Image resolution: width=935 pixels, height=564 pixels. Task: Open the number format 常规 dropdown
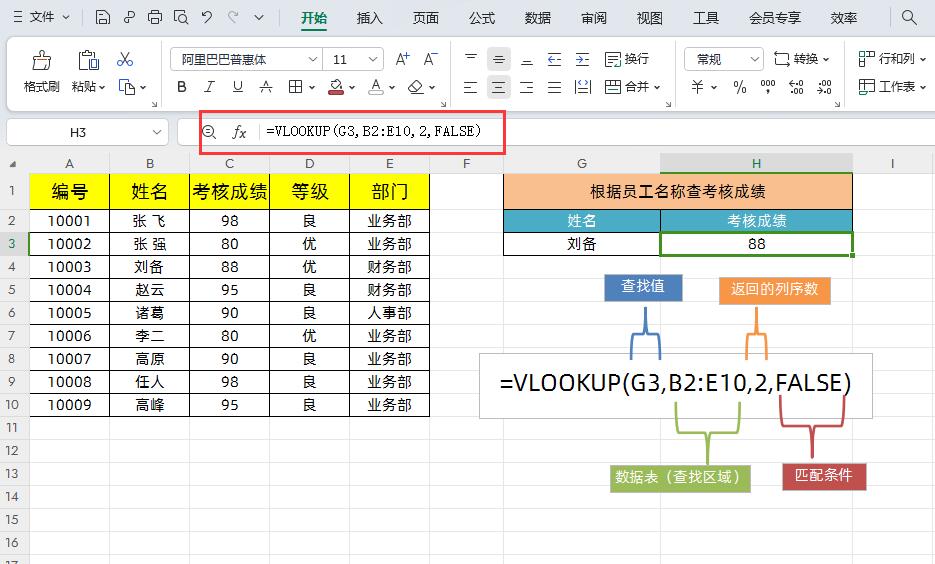click(x=723, y=59)
